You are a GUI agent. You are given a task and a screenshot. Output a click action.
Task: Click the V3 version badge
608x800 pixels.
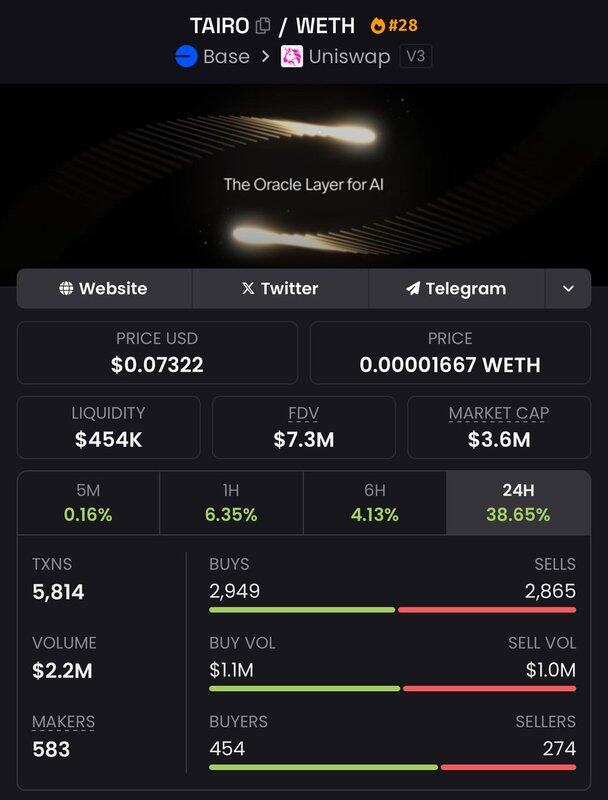click(415, 56)
